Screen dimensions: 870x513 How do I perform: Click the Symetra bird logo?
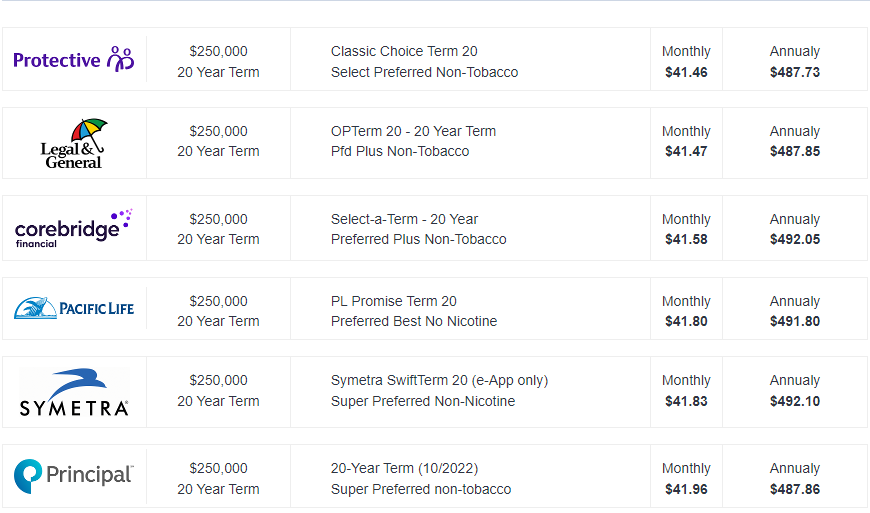click(x=74, y=392)
